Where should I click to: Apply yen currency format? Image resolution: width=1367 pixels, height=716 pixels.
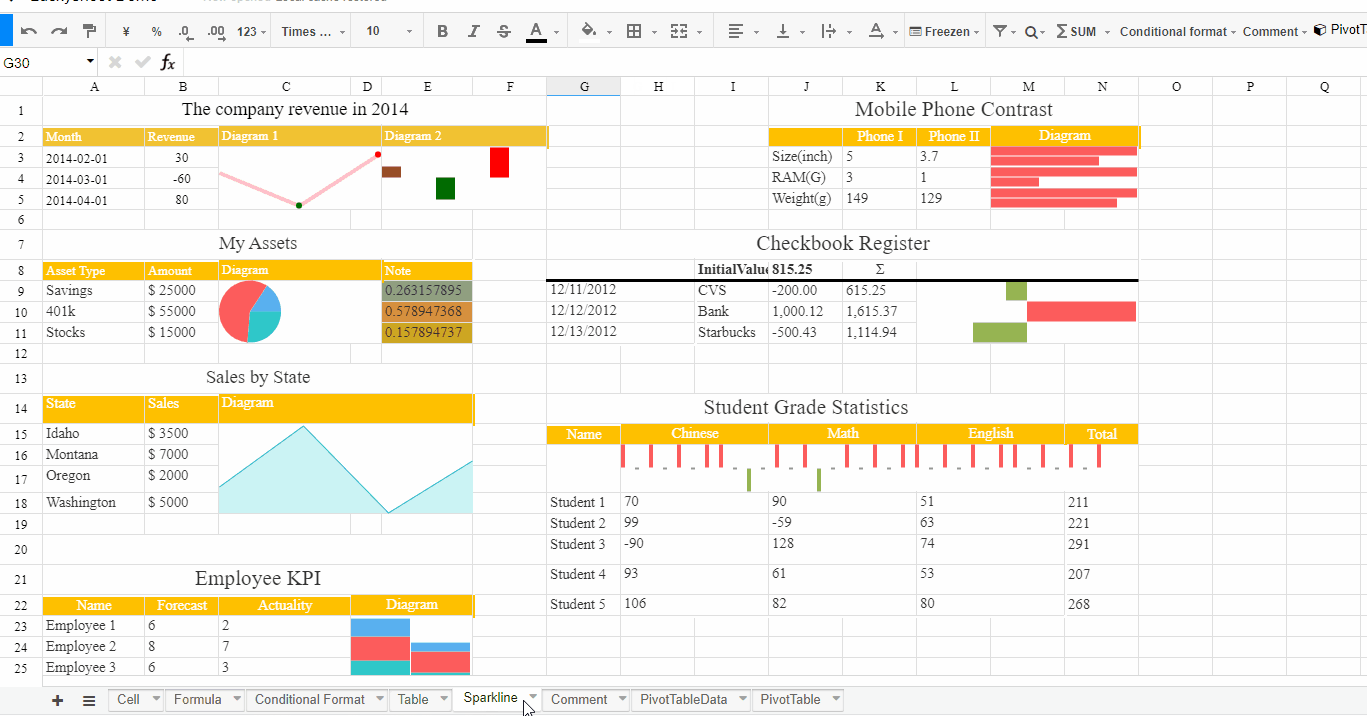click(127, 32)
